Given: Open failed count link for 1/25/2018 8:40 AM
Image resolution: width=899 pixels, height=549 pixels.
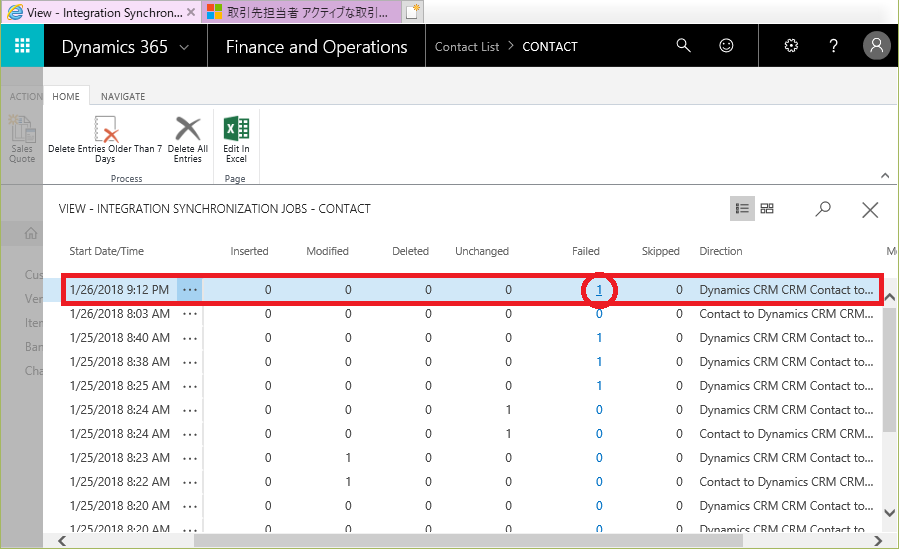Looking at the screenshot, I should click(599, 338).
